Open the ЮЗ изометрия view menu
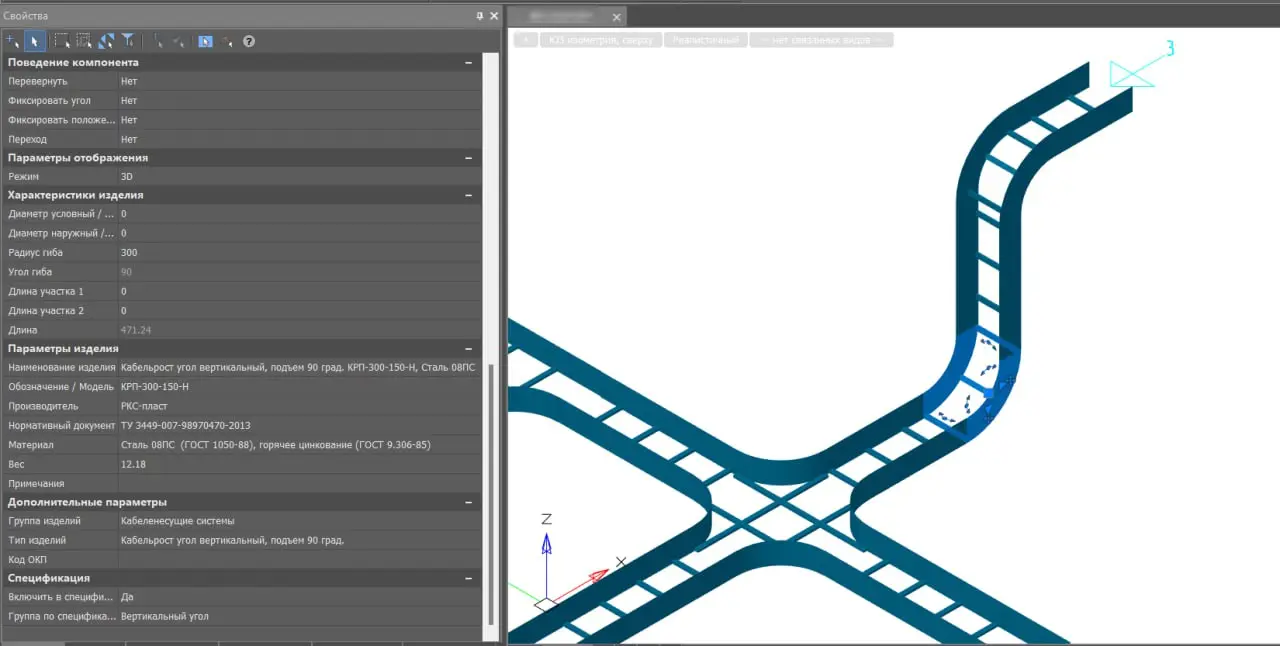 tap(600, 40)
